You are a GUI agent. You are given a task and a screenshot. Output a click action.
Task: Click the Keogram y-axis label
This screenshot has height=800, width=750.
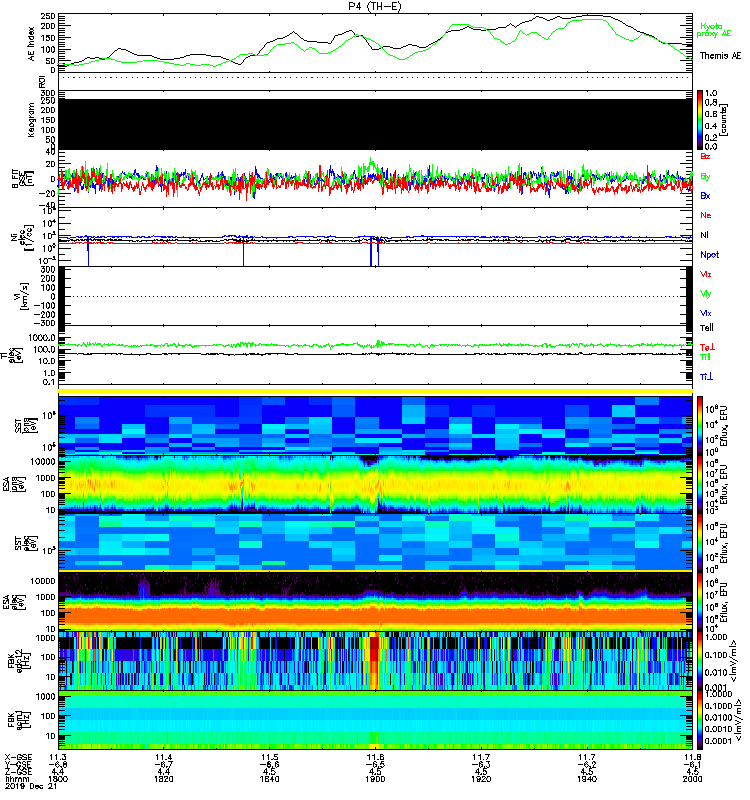[x=32, y=120]
